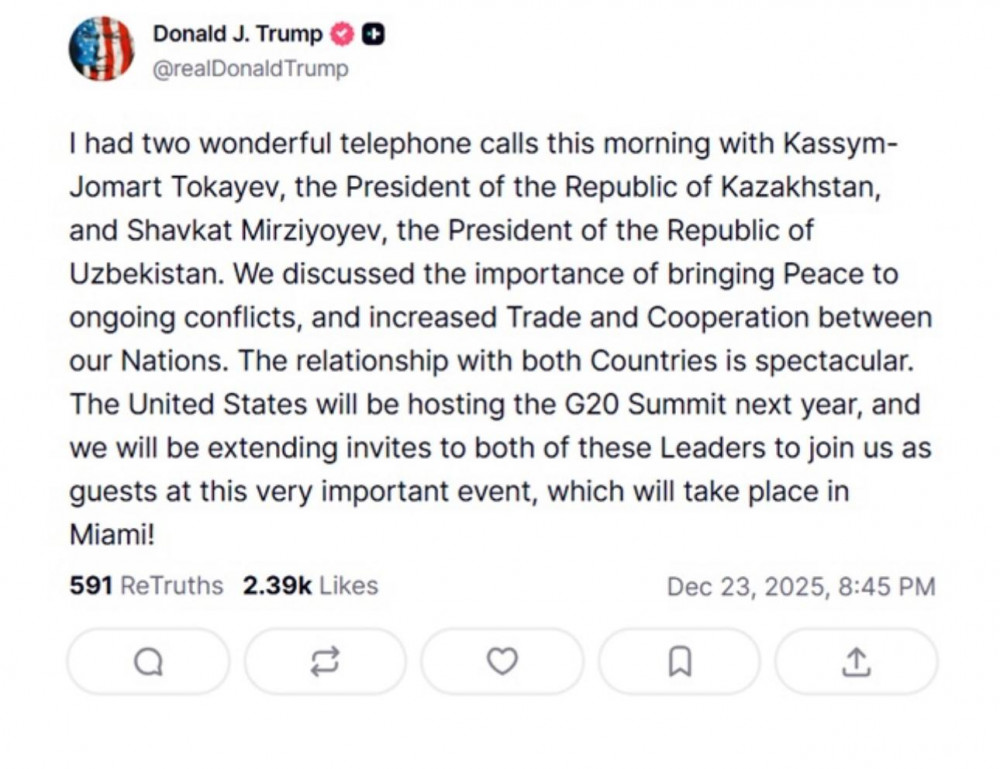Image resolution: width=1000 pixels, height=769 pixels.
Task: Toggle the bookmark to save this Truth
Action: click(679, 661)
